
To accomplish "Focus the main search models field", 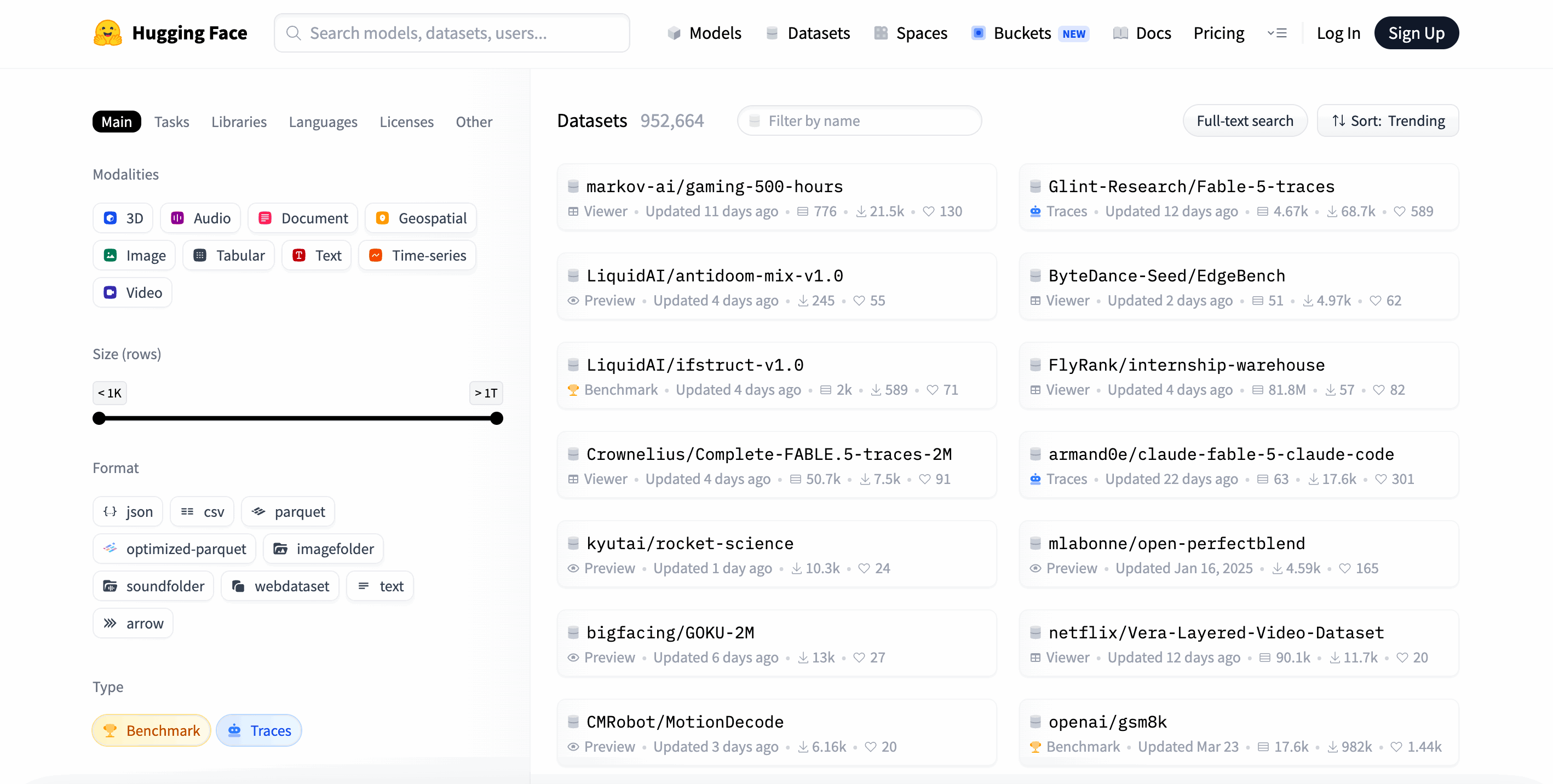I will click(x=452, y=33).
